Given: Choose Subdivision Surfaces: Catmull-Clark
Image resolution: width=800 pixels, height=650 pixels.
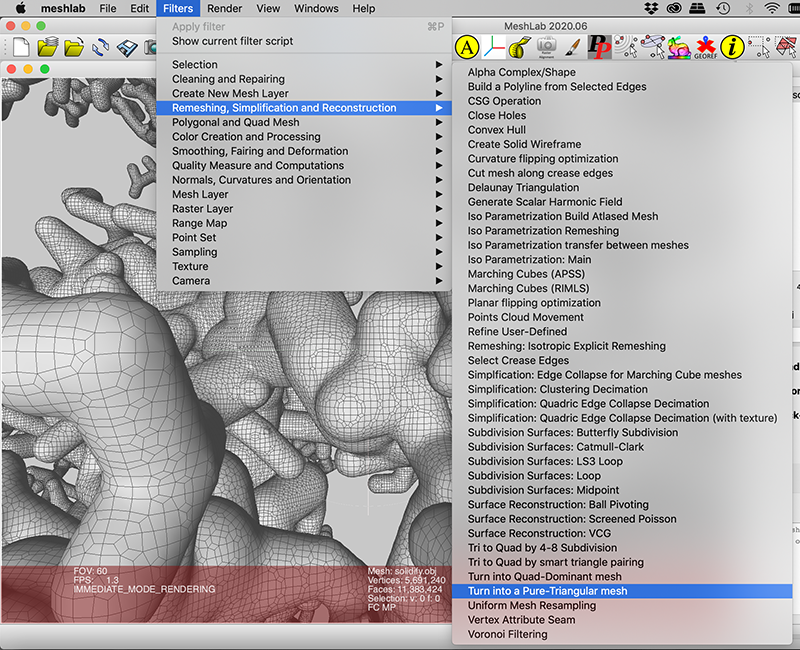Looking at the screenshot, I should click(622, 447).
